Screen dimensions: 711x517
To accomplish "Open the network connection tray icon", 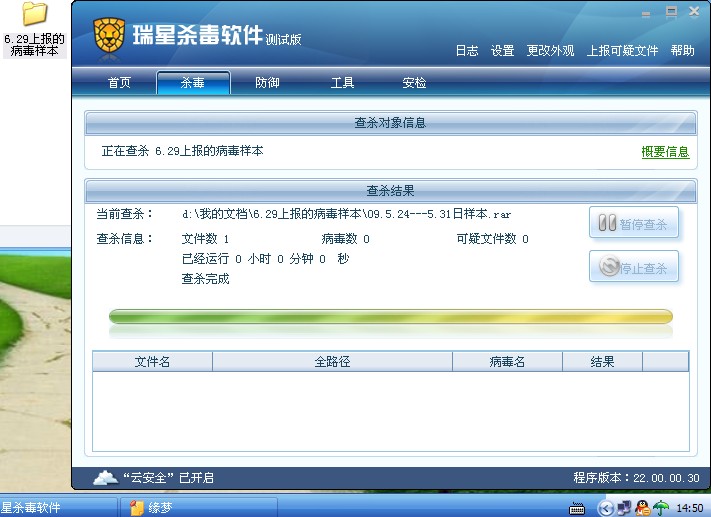I will [624, 508].
